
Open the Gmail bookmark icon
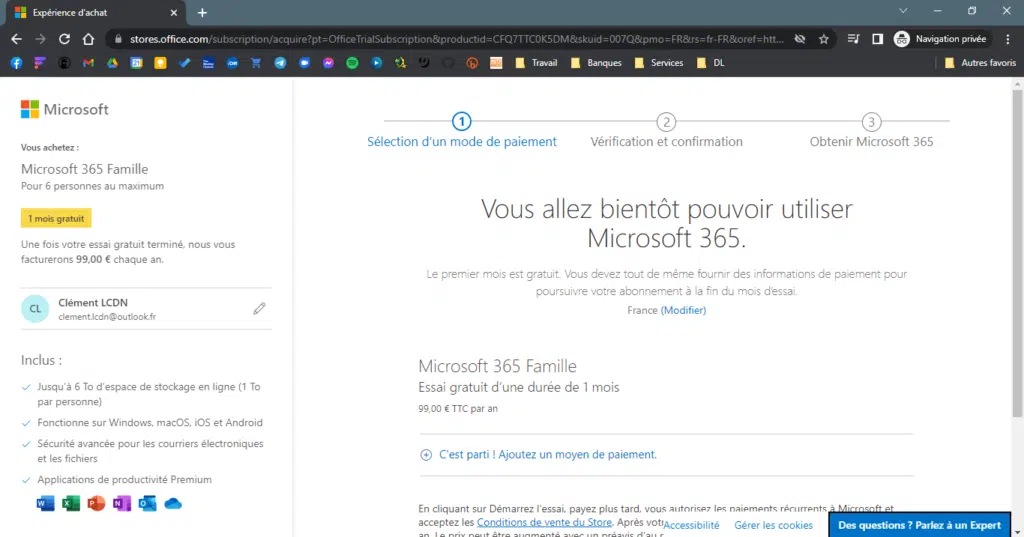click(88, 63)
